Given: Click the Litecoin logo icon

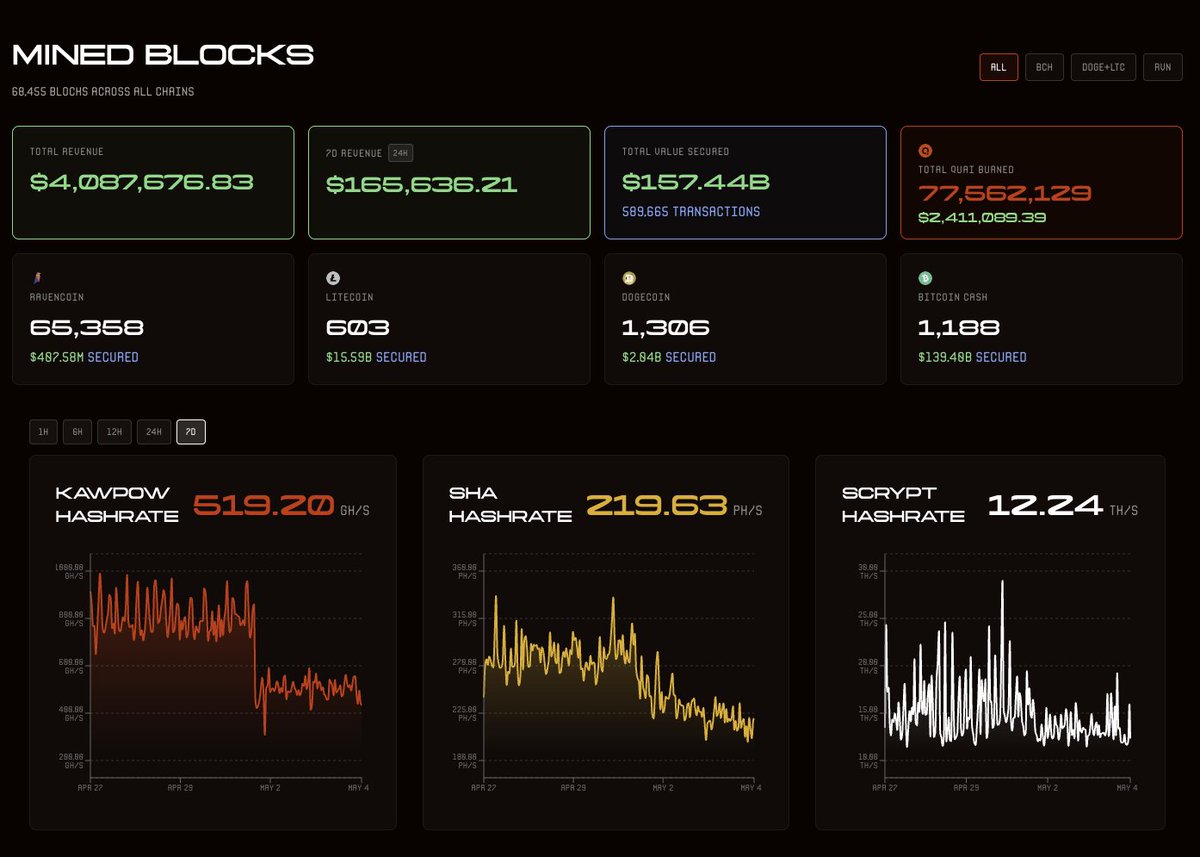Looking at the screenshot, I should click(333, 279).
